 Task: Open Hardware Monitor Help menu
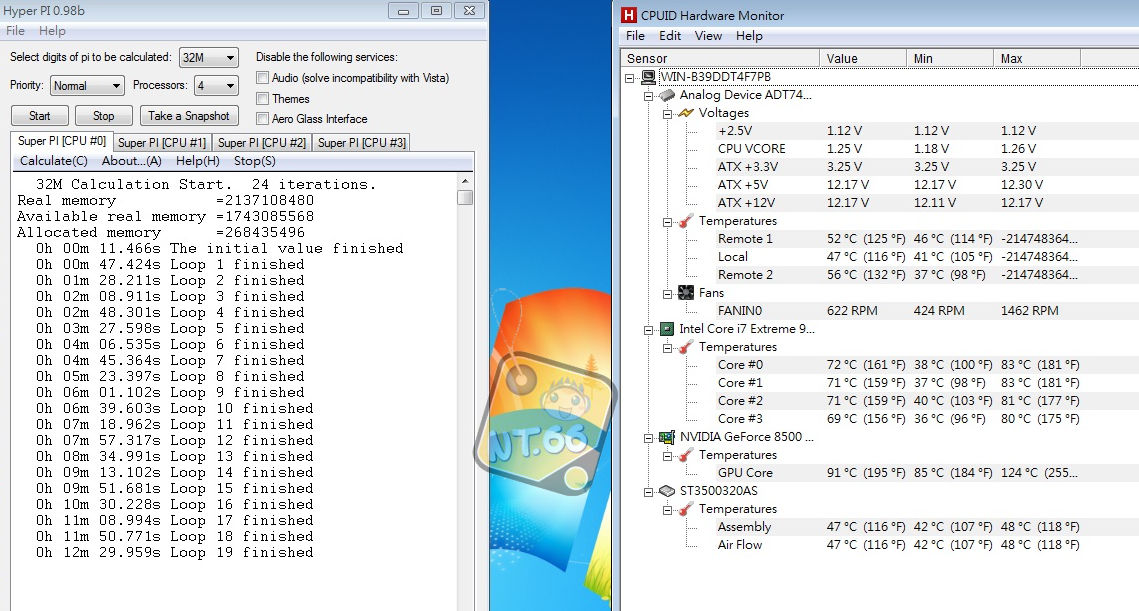coord(749,36)
